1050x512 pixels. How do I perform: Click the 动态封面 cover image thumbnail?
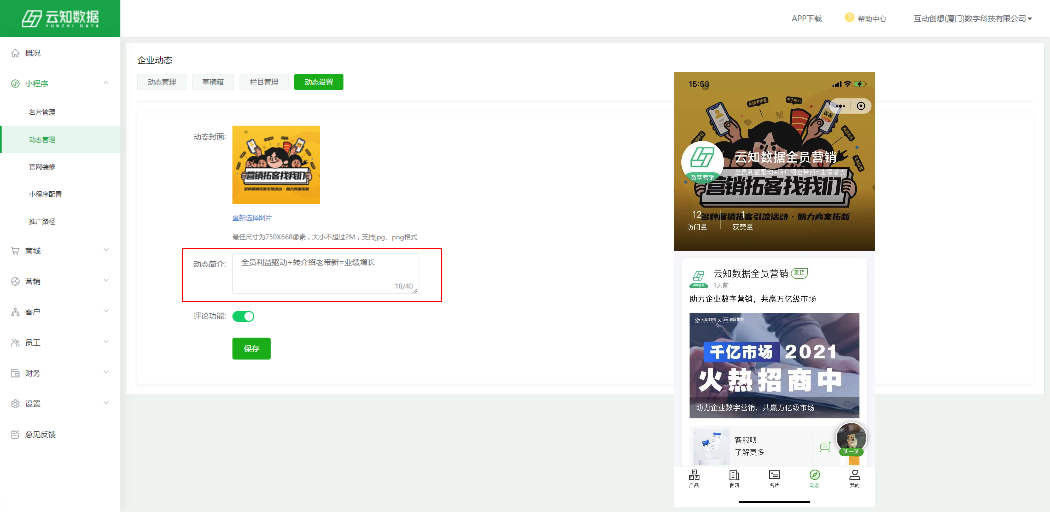pyautogui.click(x=276, y=165)
